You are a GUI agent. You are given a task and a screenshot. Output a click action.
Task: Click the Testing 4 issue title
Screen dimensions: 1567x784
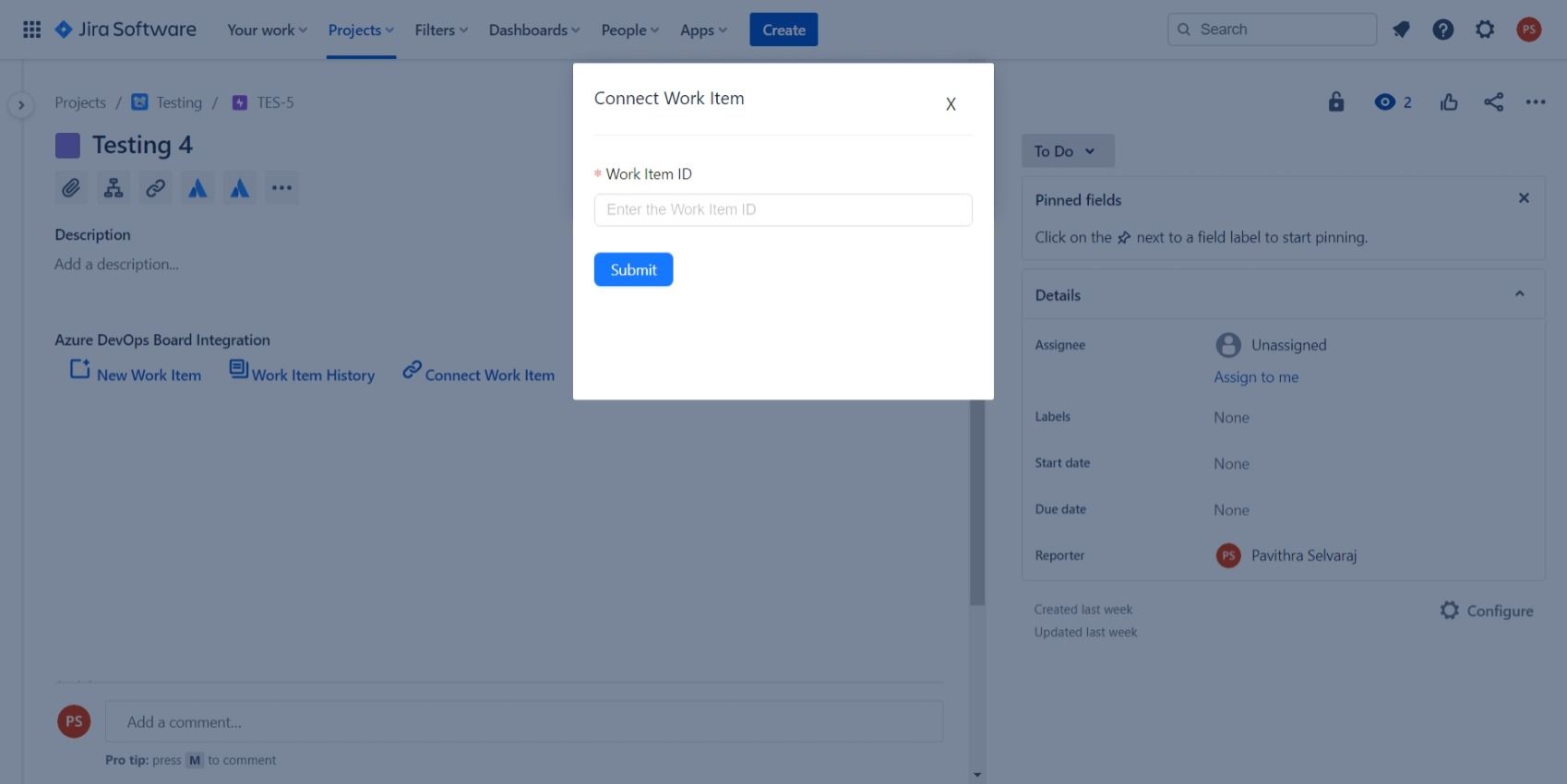142,146
